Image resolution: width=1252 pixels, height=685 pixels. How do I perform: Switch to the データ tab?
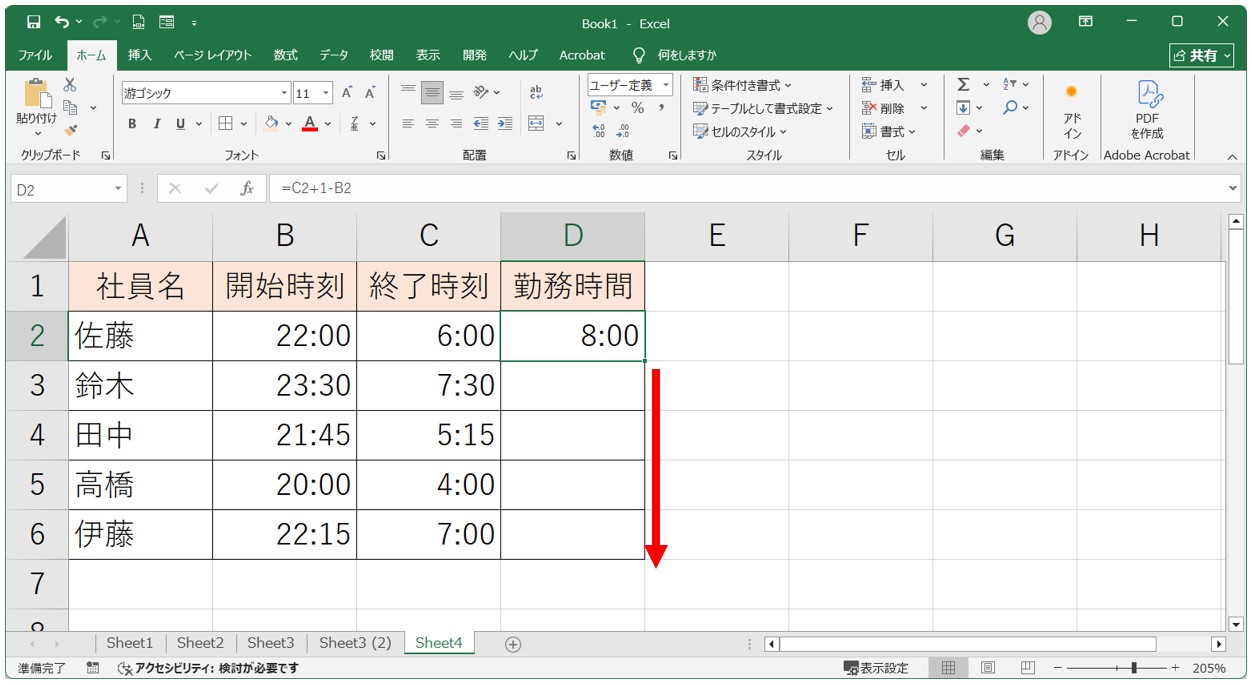334,55
